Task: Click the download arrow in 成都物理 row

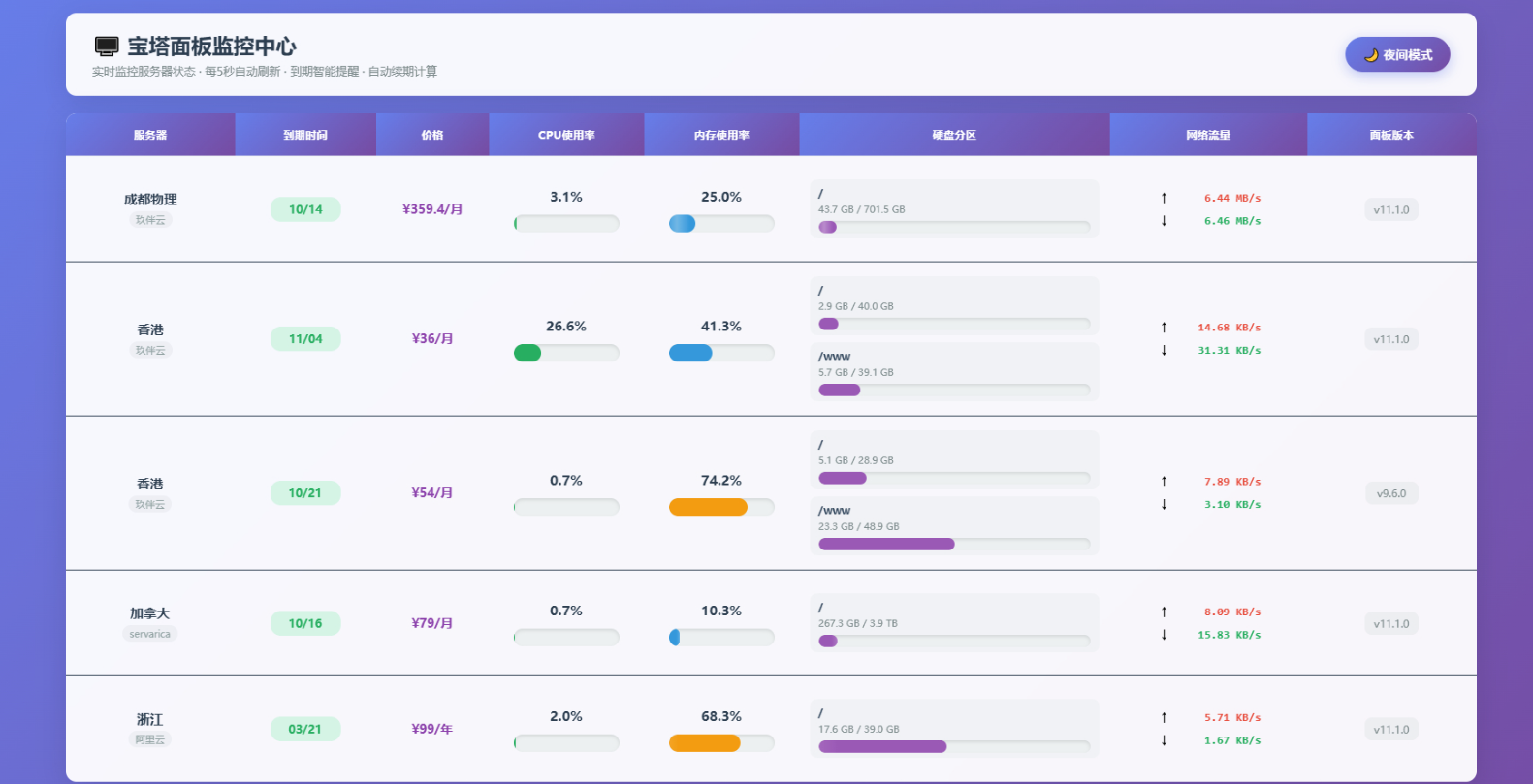Action: pyautogui.click(x=1164, y=221)
